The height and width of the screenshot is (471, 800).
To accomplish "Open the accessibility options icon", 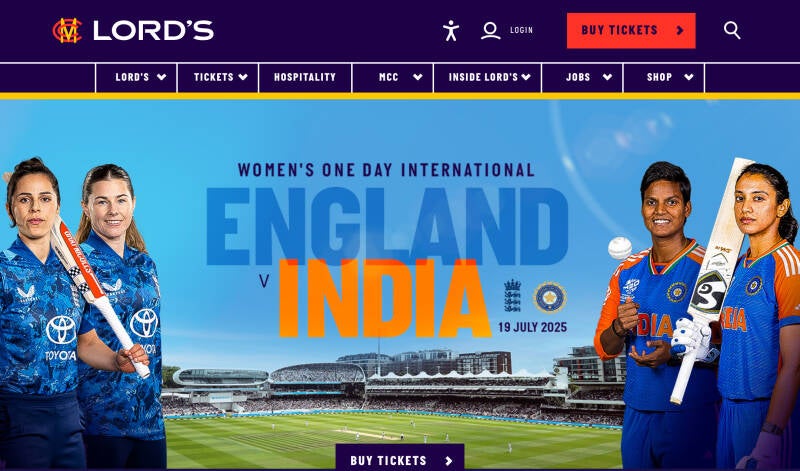I will click(451, 31).
